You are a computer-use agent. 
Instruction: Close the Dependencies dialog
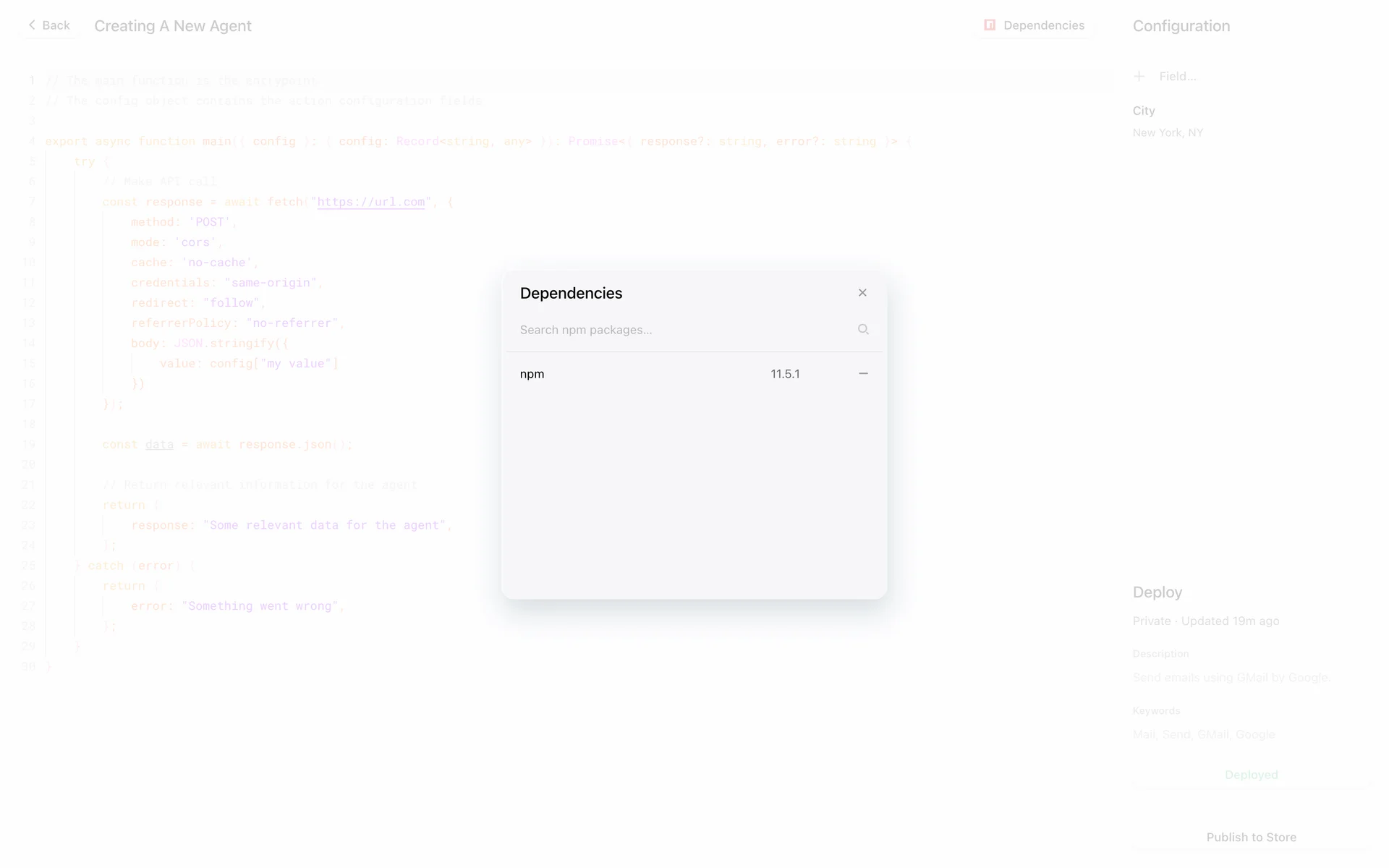pos(862,293)
